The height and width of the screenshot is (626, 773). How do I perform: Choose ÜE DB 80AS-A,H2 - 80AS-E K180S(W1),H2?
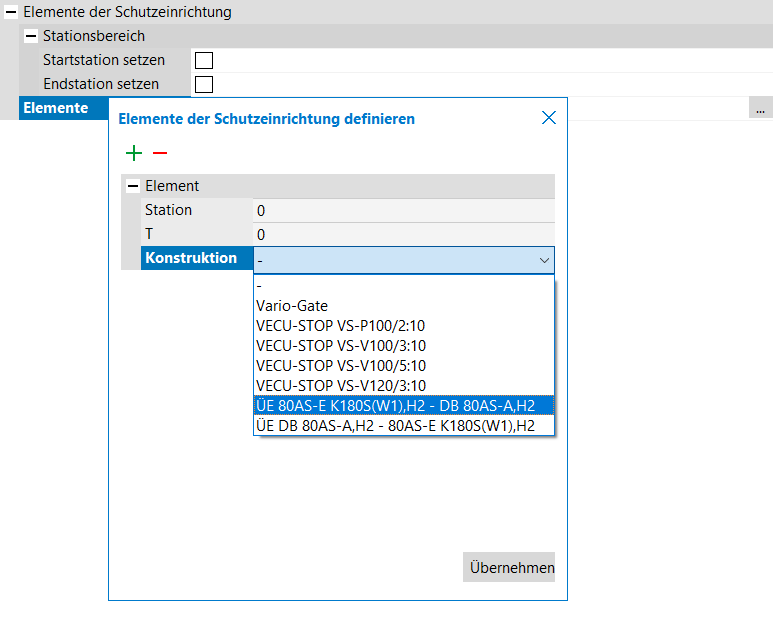(x=395, y=426)
